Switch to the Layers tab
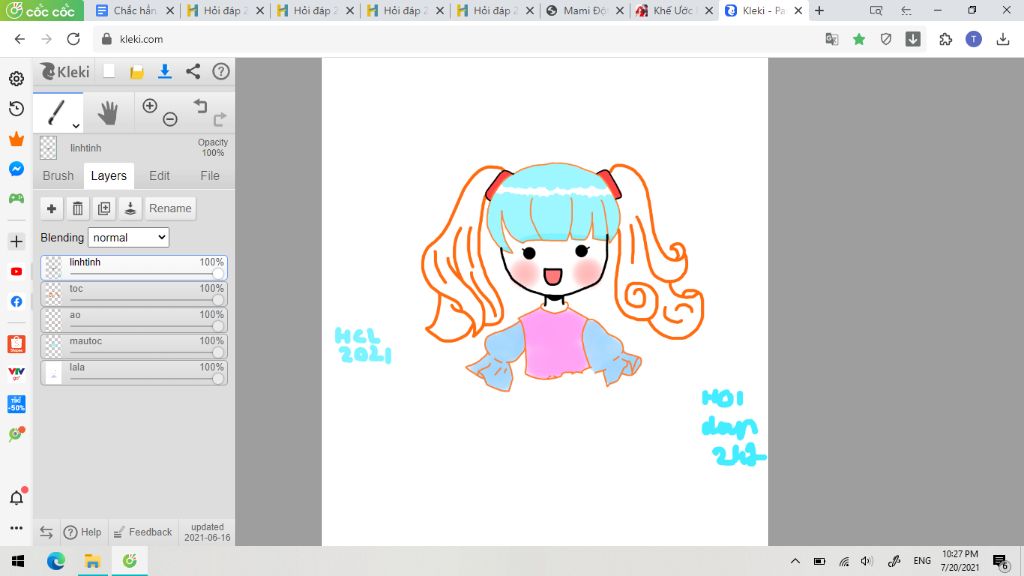Screen dimensions: 1024x576 pos(108,176)
